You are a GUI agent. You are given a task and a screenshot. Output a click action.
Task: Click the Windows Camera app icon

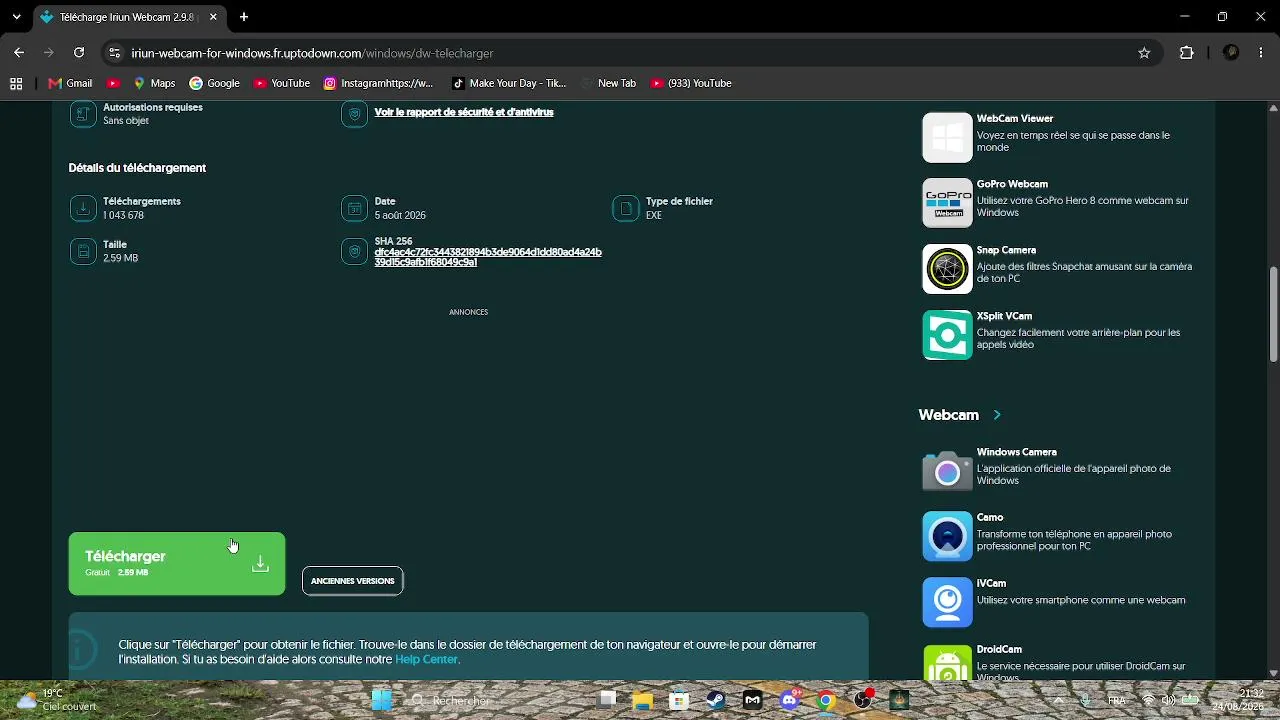[x=947, y=471]
